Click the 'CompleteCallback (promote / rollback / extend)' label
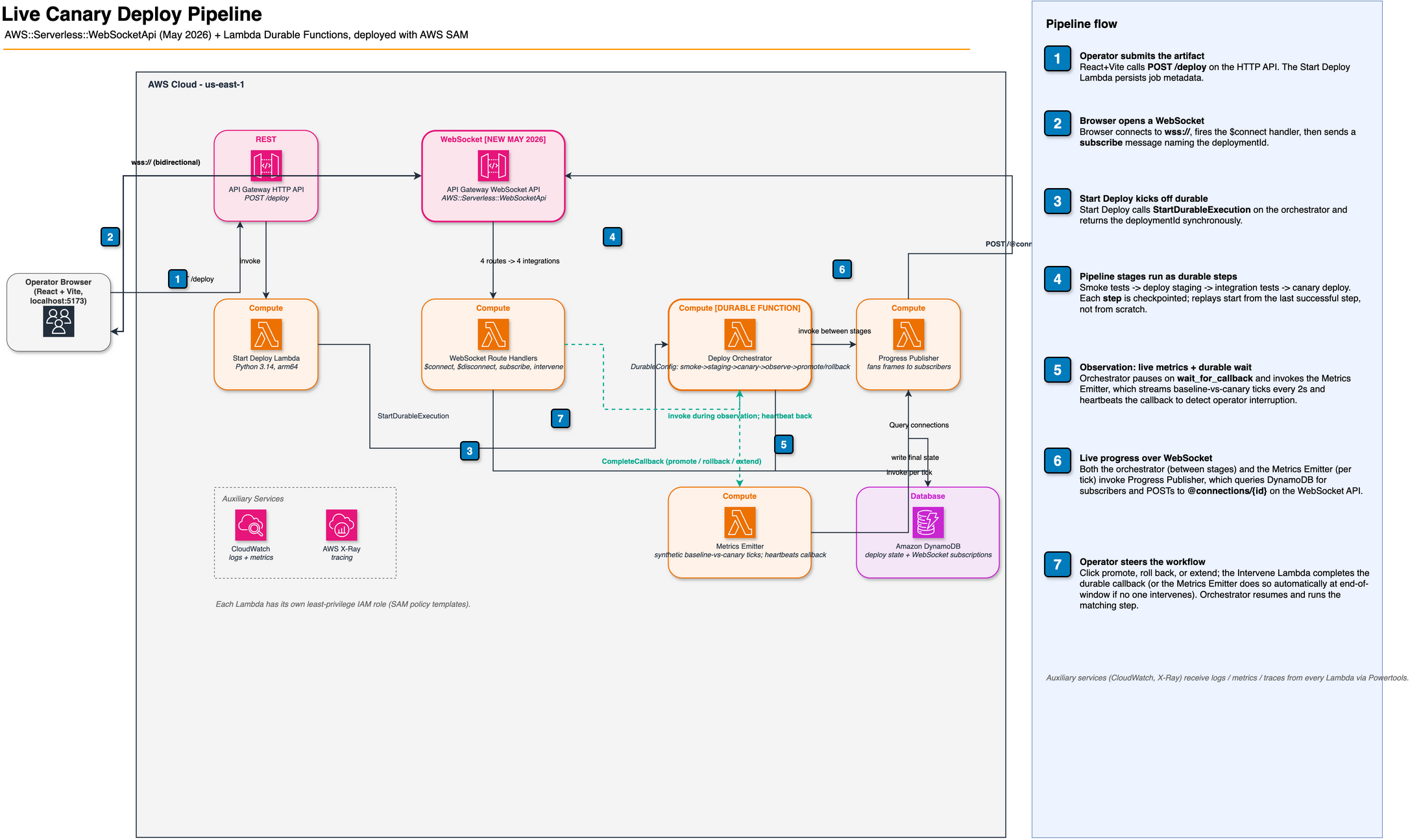Screen dimensions: 1410x840 click(x=681, y=461)
